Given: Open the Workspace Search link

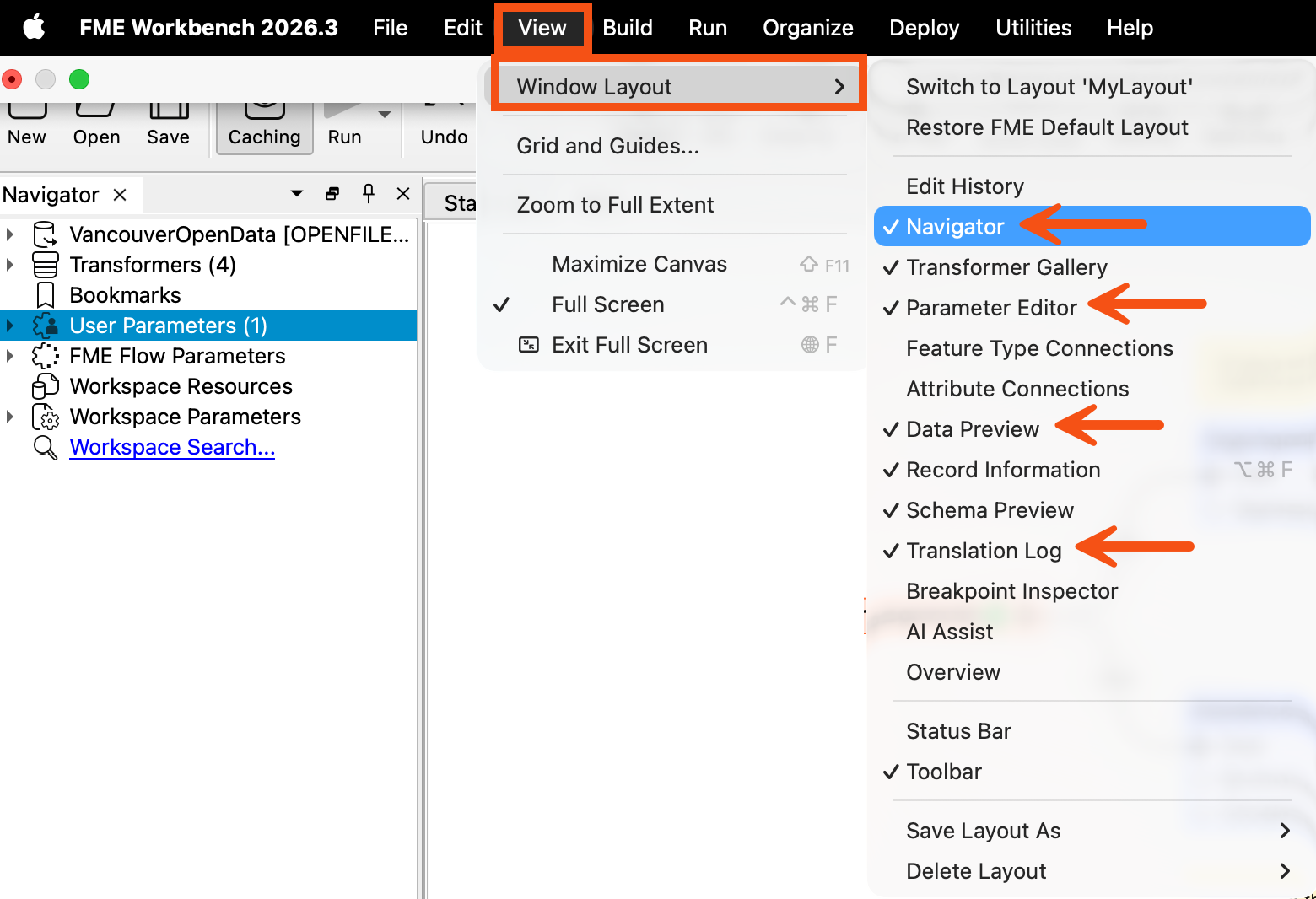Looking at the screenshot, I should pyautogui.click(x=172, y=447).
